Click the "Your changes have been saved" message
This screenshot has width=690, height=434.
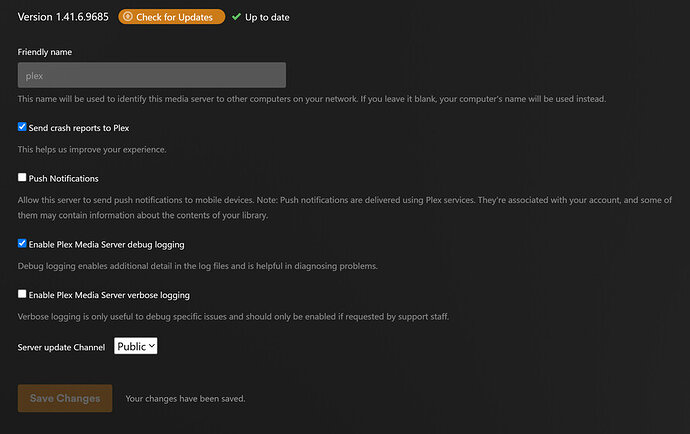[x=185, y=399]
